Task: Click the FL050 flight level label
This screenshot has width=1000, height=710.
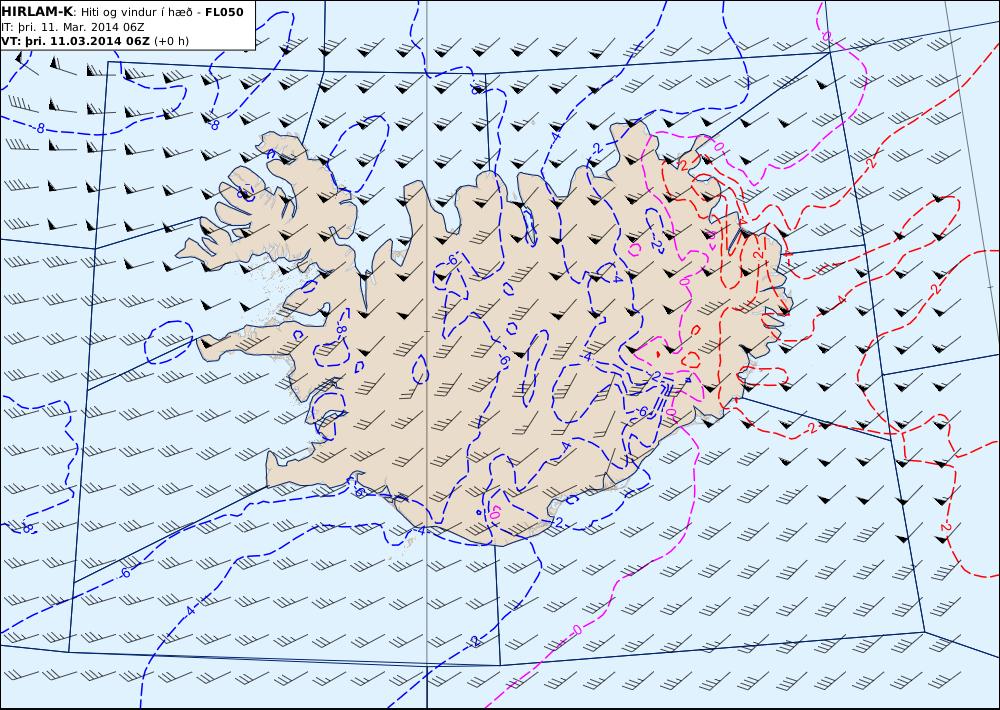Action: pyautogui.click(x=224, y=12)
